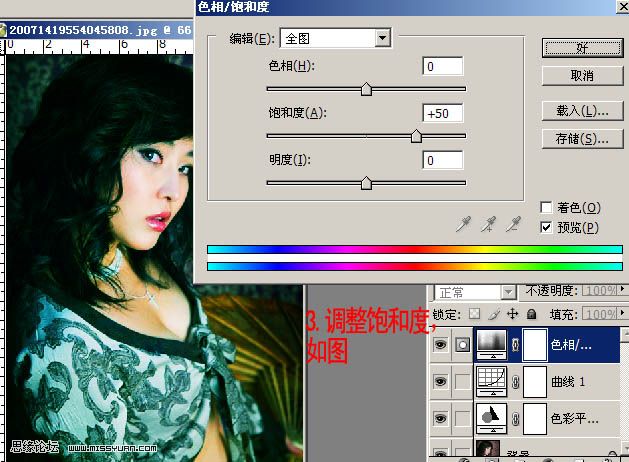This screenshot has height=462, width=629.
Task: Select the add-to-sample eyedropper
Action: [x=489, y=224]
